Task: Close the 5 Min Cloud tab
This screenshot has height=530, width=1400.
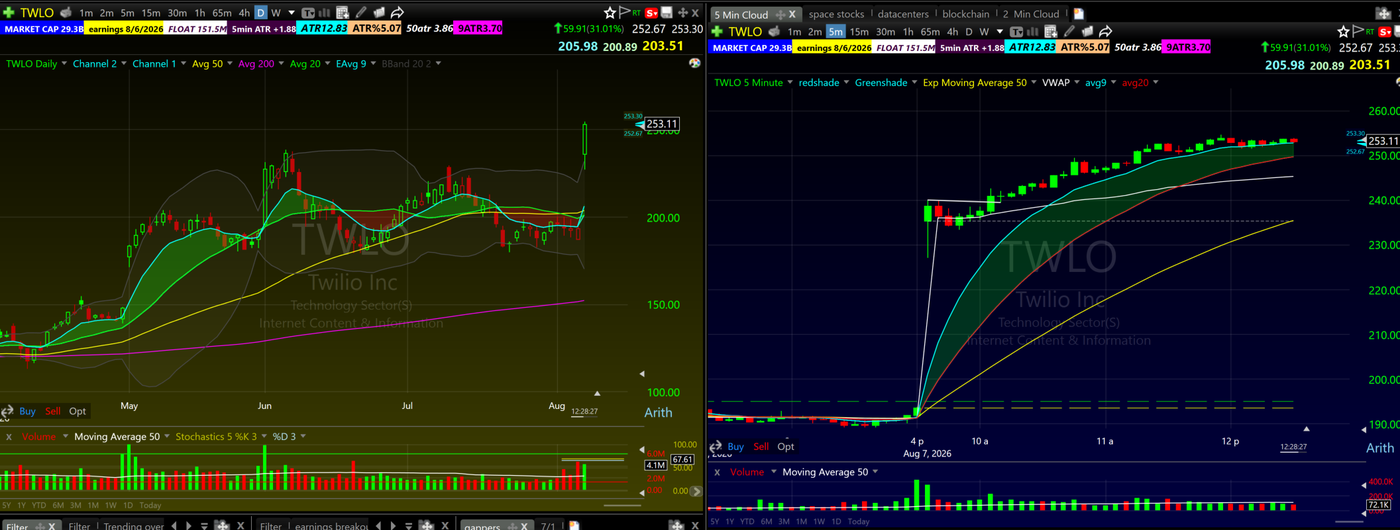Action: click(792, 14)
